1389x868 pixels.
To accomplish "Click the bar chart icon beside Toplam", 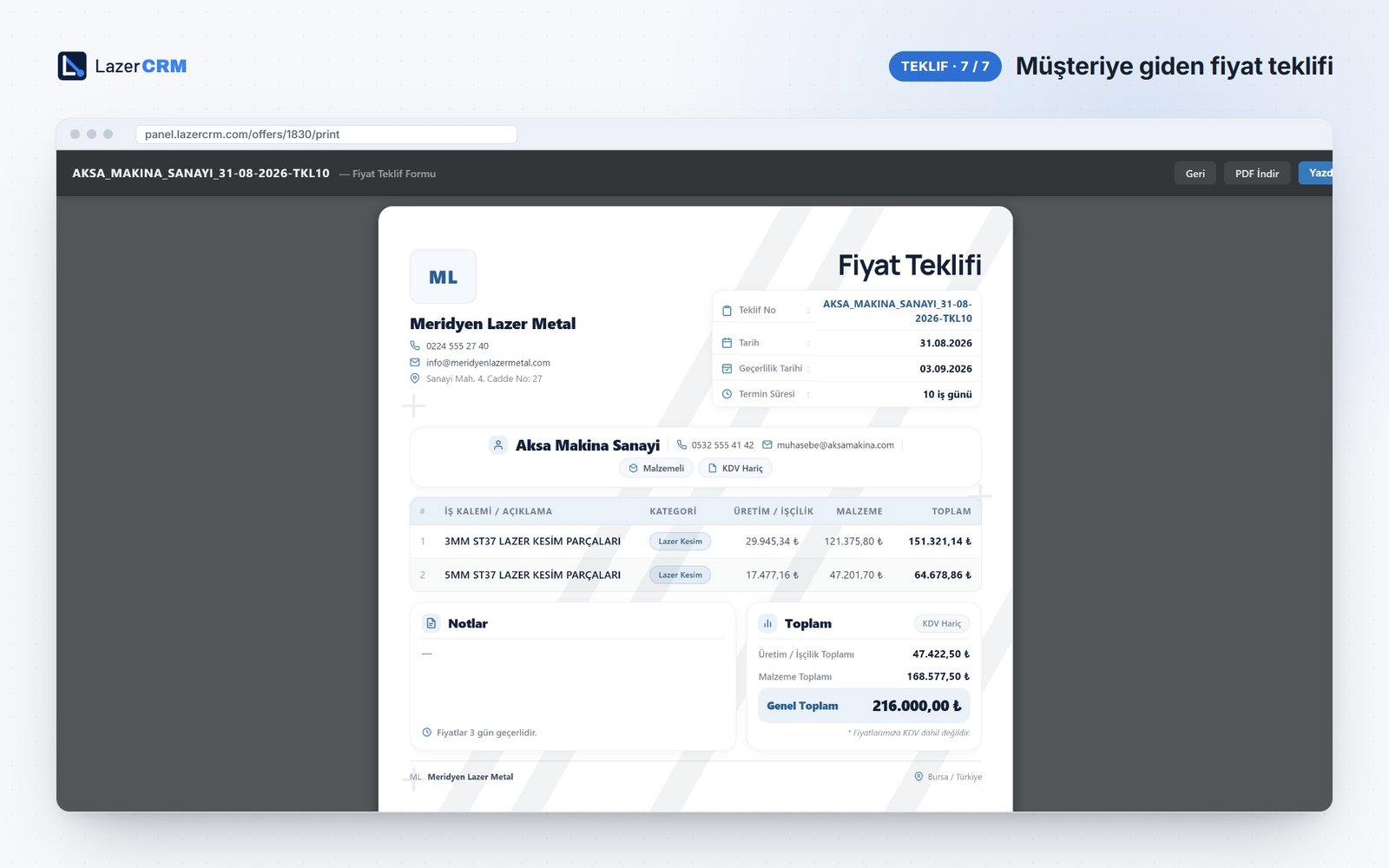I will (x=767, y=623).
